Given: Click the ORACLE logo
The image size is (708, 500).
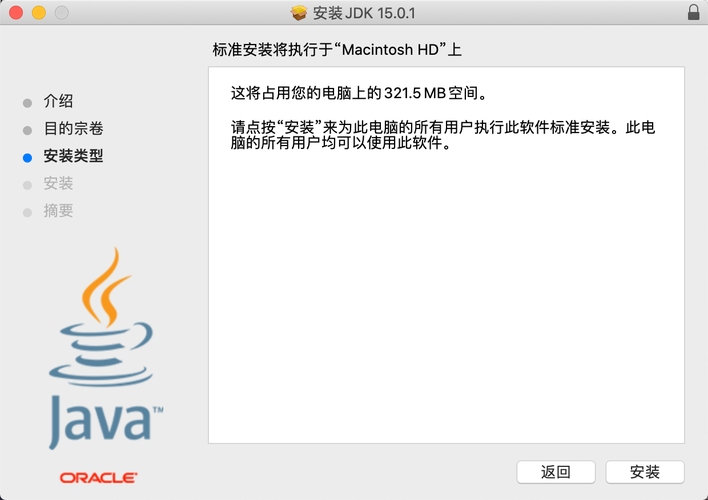Looking at the screenshot, I should (x=98, y=478).
